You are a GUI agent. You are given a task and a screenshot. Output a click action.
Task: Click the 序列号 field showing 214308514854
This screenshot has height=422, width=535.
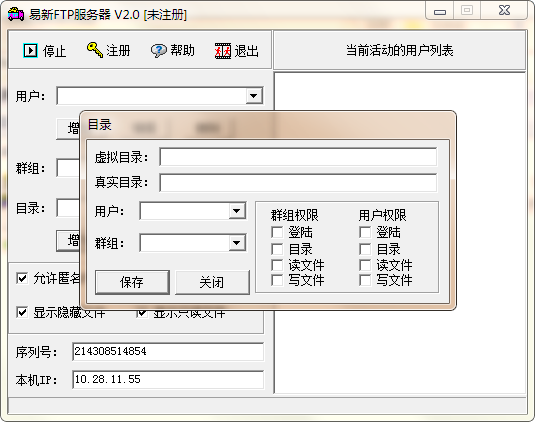click(x=168, y=352)
